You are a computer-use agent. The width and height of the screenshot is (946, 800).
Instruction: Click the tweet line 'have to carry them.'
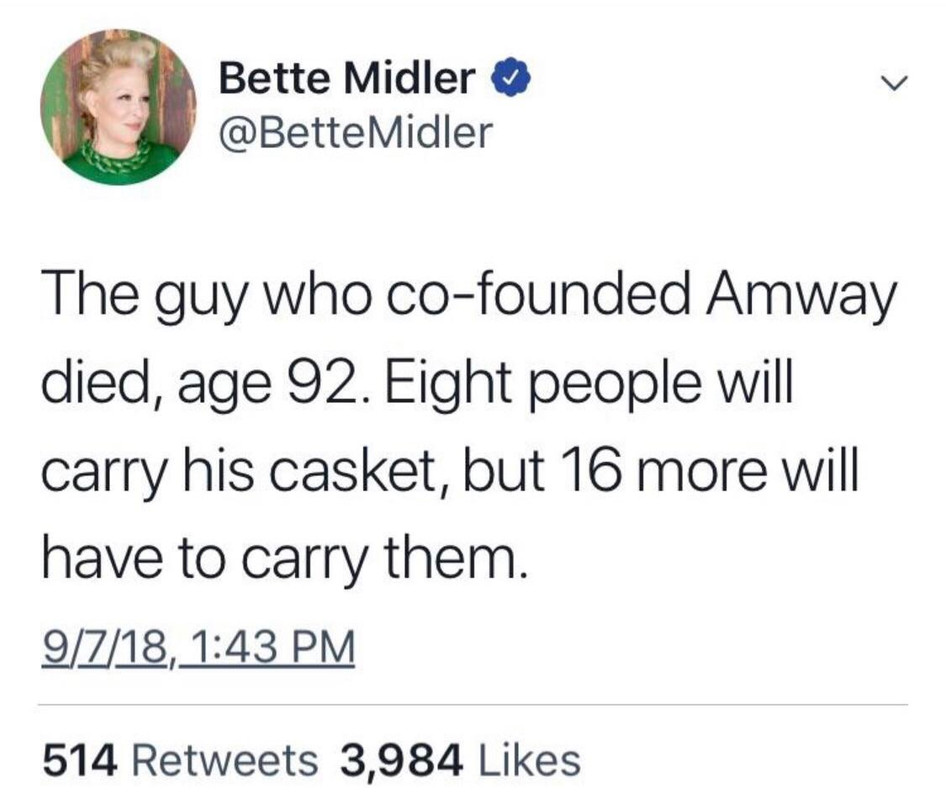point(282,565)
